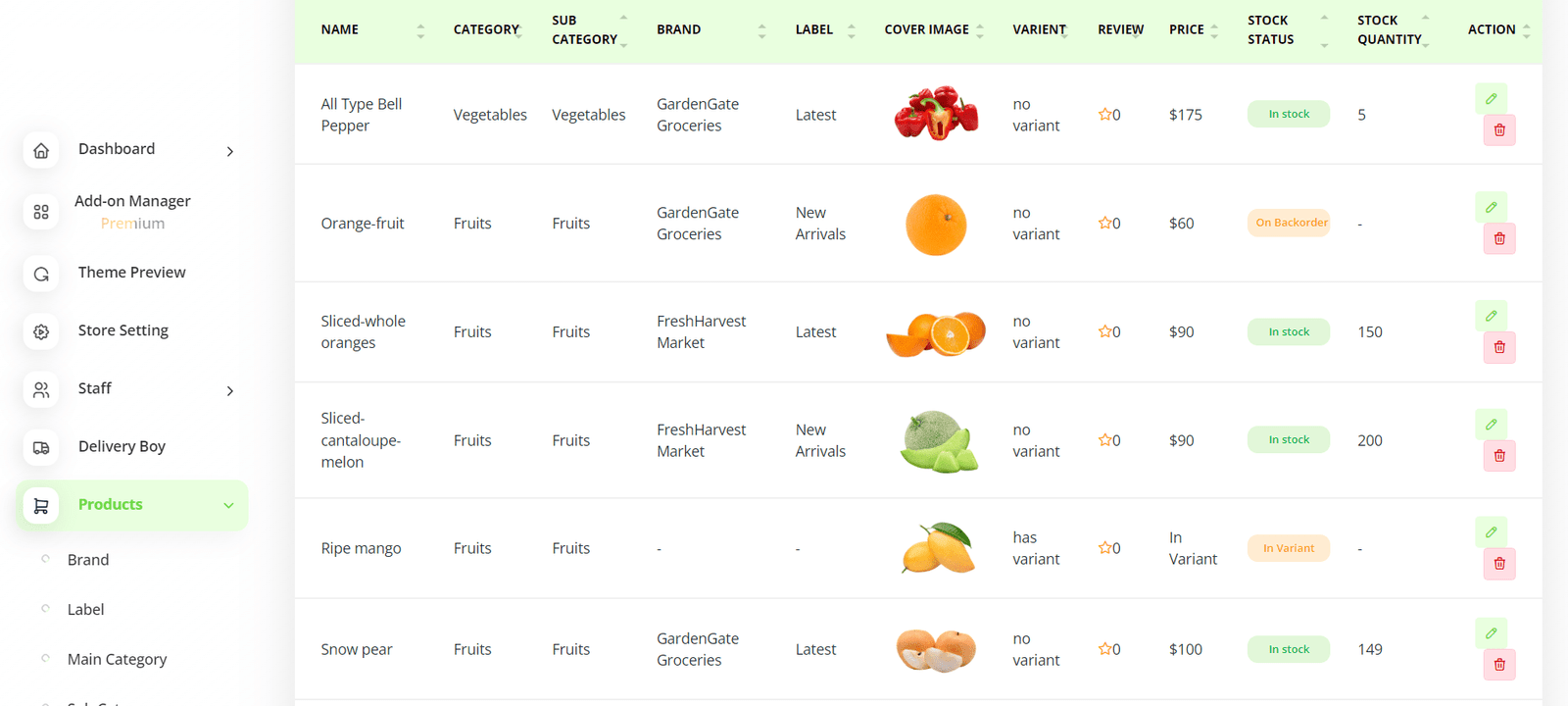Click the On Backorder badge for Orange-fruit
The image size is (1568, 706).
click(x=1289, y=223)
